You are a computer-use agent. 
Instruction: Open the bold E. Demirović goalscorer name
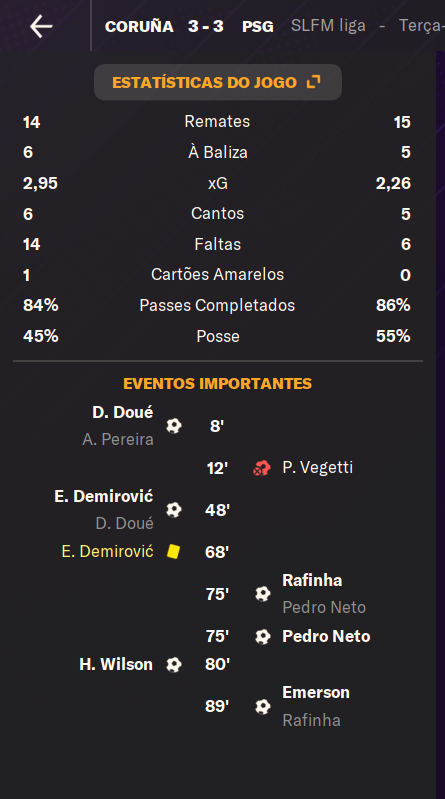(x=104, y=496)
